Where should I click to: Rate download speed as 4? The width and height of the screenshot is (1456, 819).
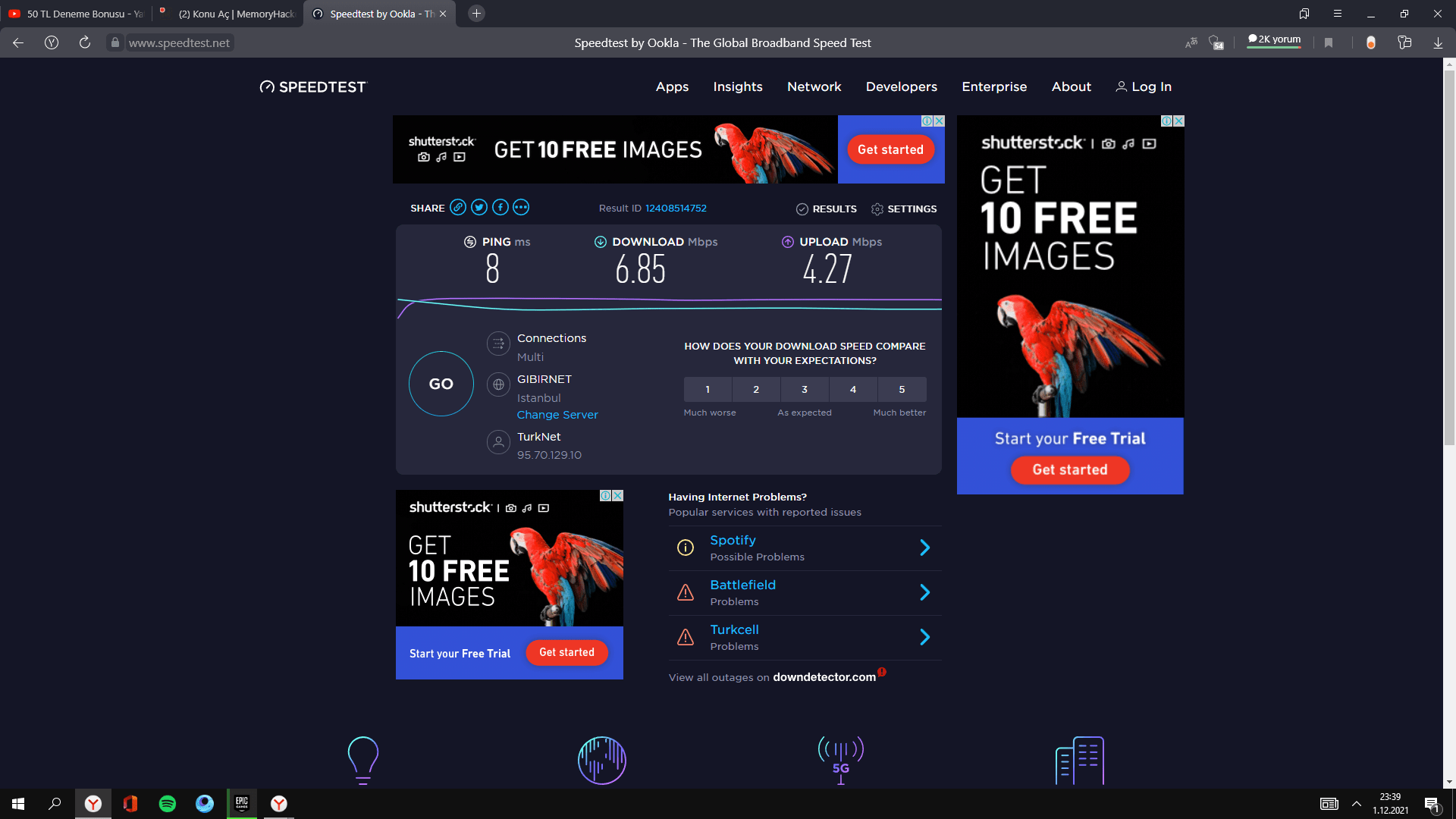coord(853,390)
